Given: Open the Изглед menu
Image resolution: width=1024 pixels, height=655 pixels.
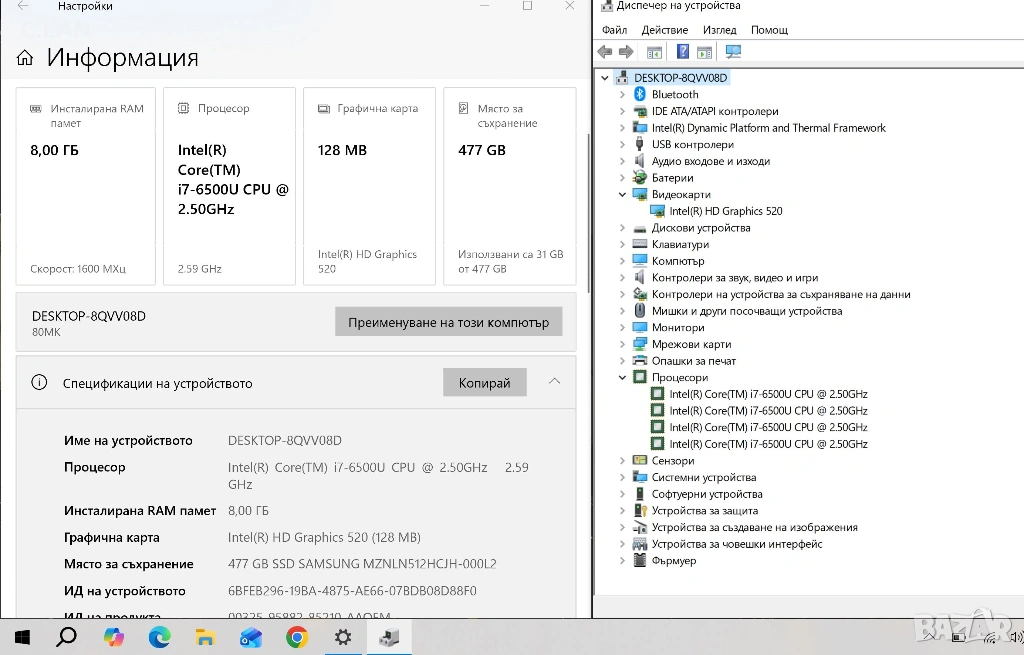Looking at the screenshot, I should 719,30.
